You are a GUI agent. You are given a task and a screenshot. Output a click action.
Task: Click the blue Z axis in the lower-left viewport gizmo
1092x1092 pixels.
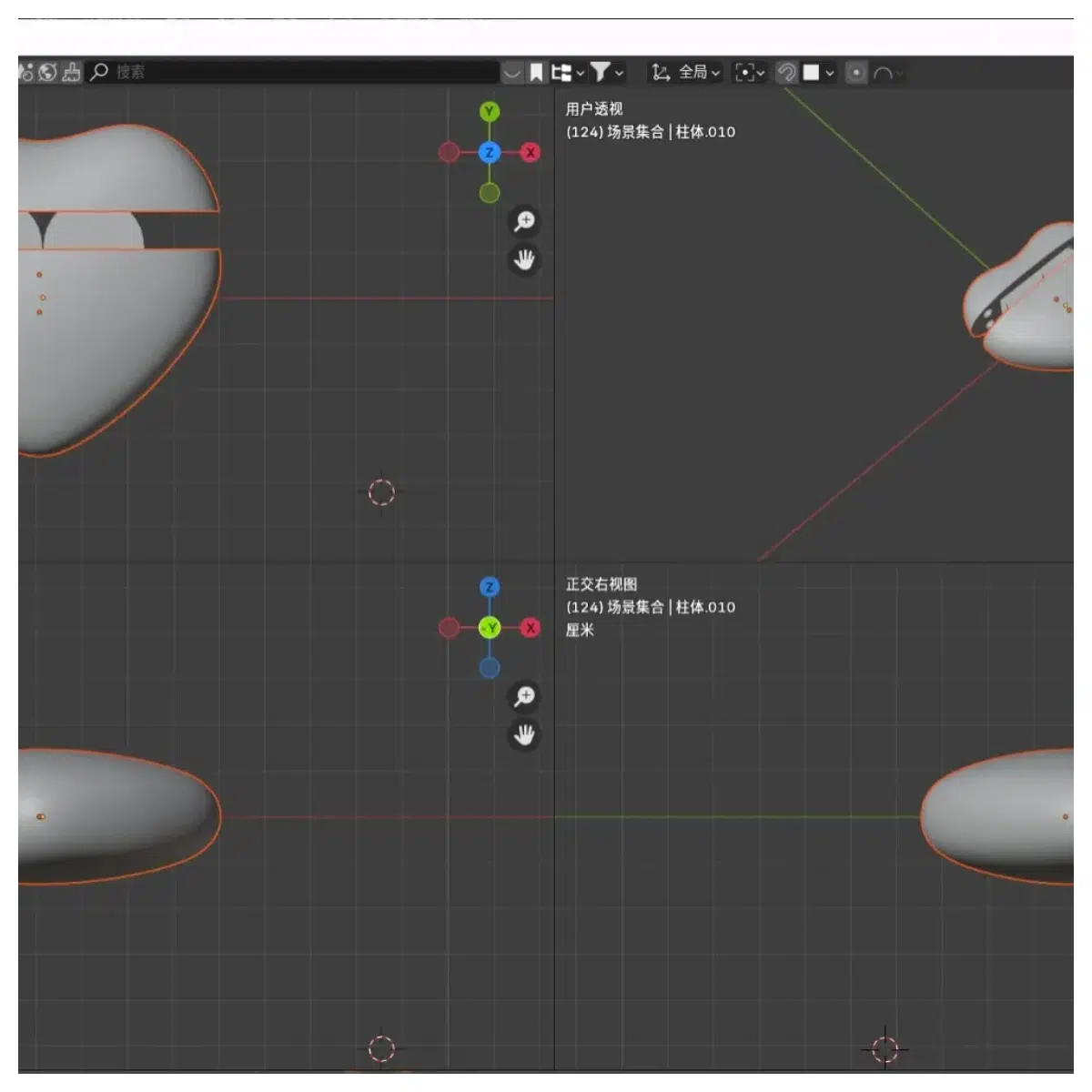click(x=490, y=587)
